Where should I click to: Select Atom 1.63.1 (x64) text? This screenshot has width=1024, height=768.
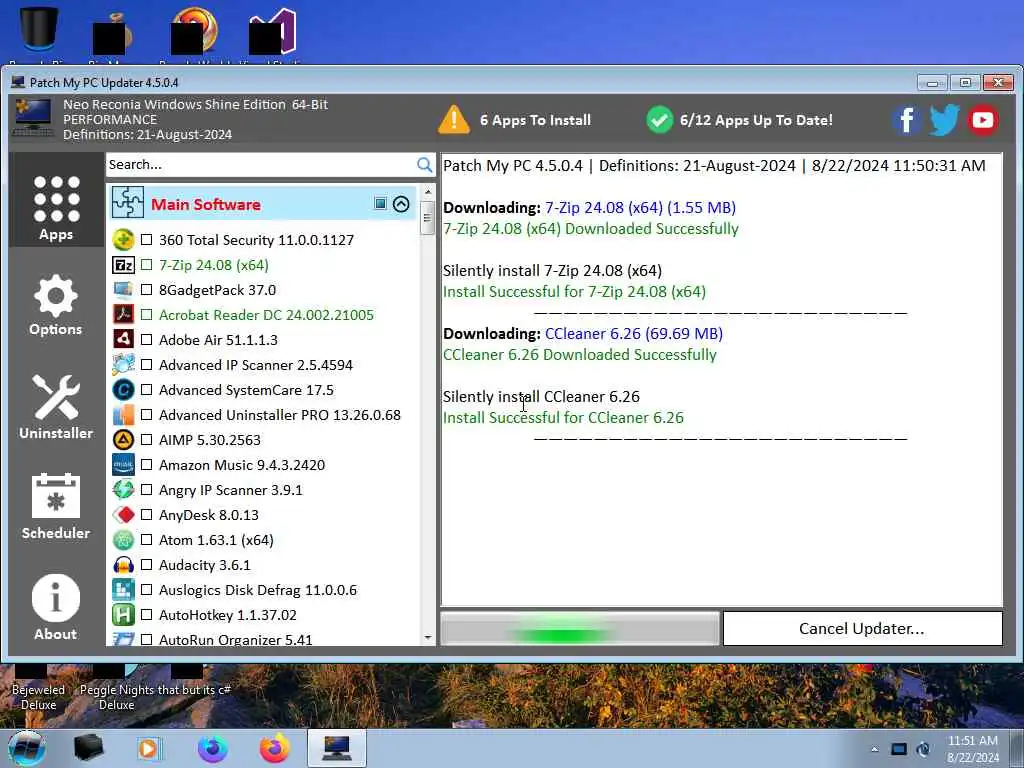point(216,540)
